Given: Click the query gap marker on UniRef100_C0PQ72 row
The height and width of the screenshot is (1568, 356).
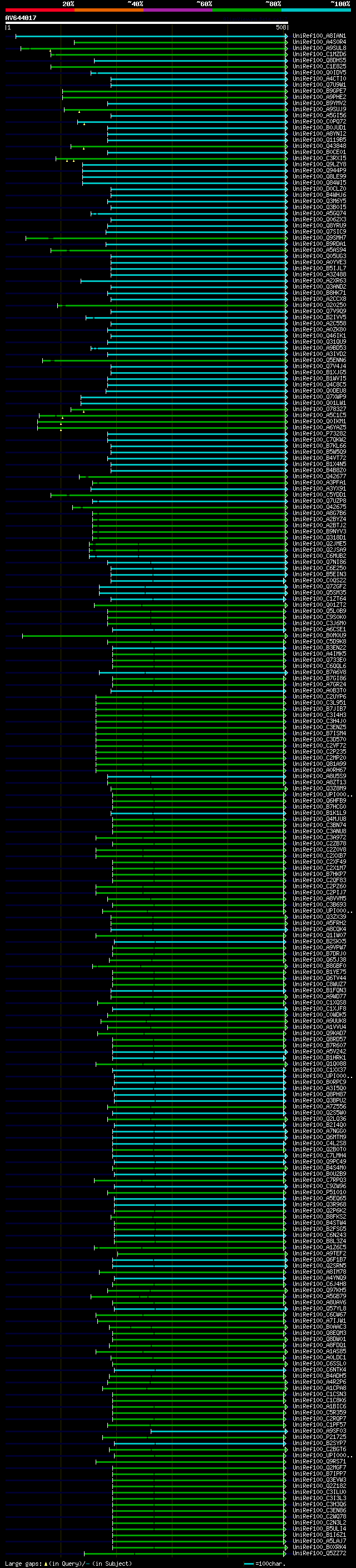Looking at the screenshot, I should click(x=84, y=123).
